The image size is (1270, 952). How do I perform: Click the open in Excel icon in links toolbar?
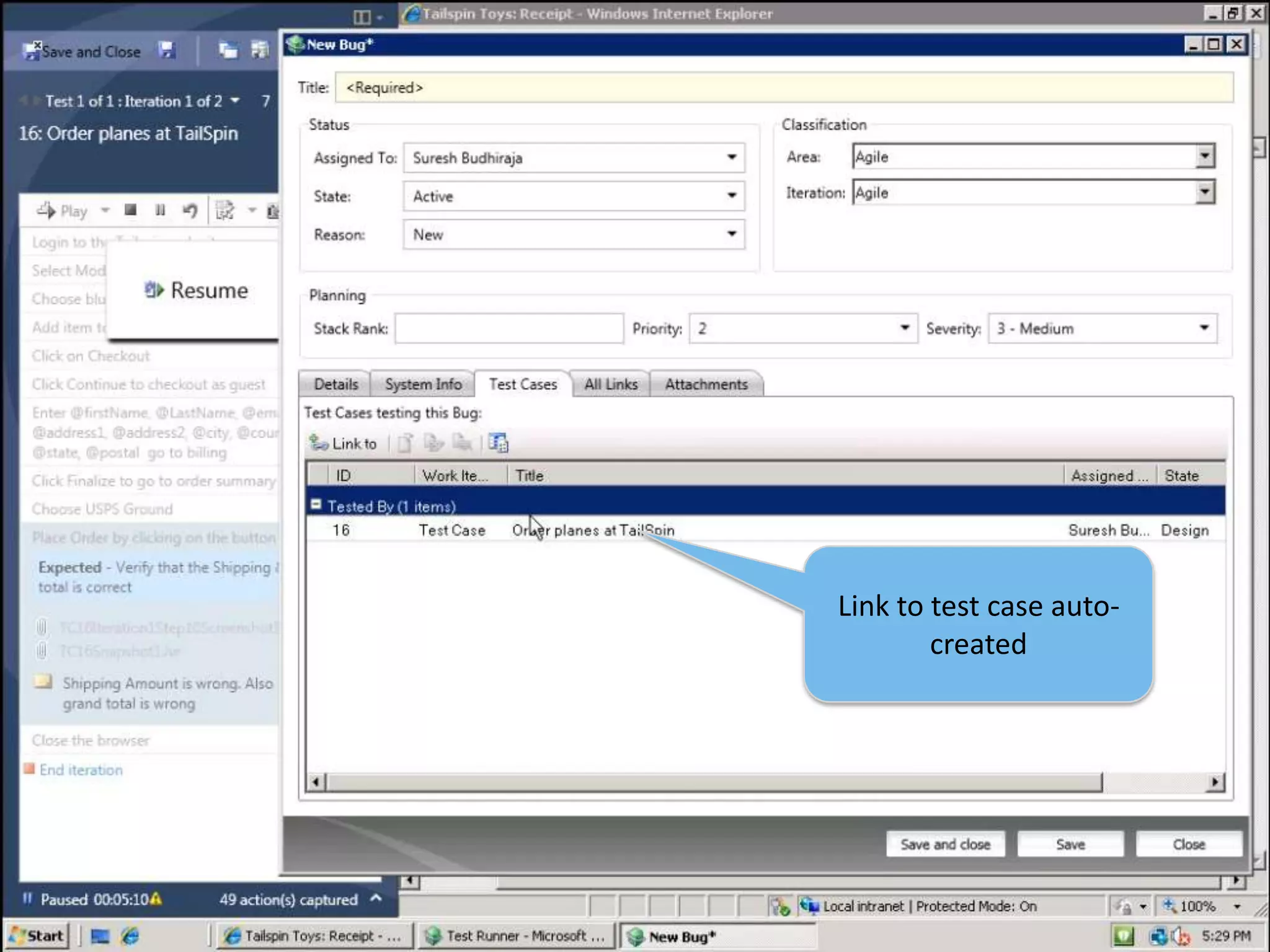click(498, 443)
